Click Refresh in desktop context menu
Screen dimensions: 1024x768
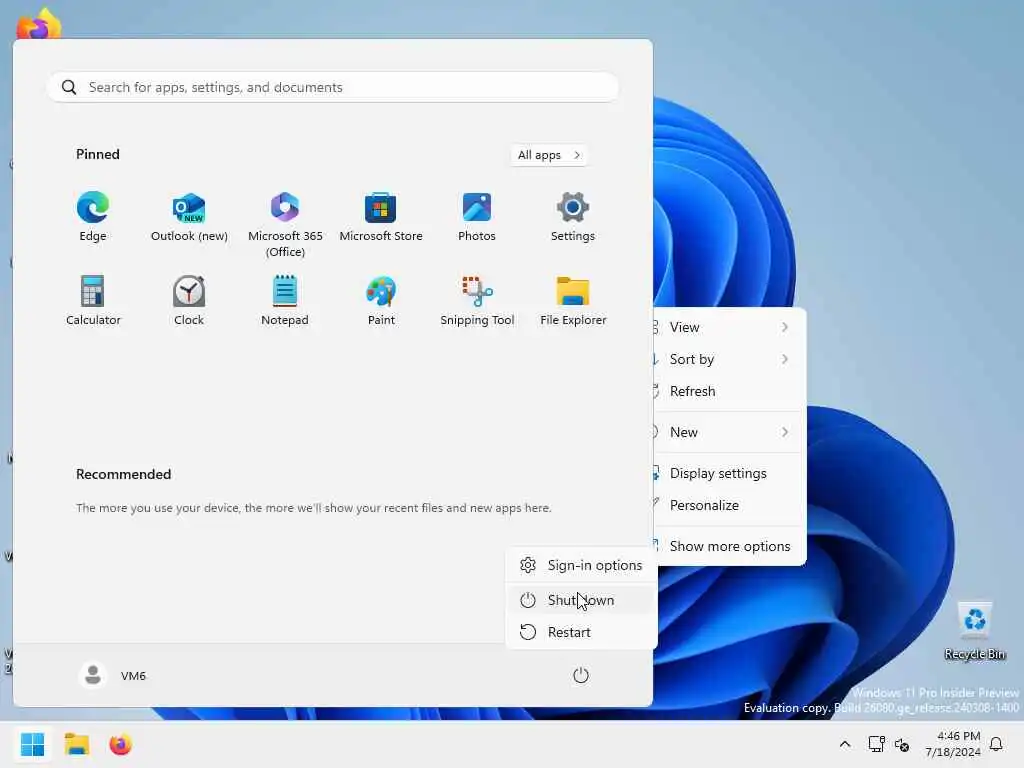coord(729,391)
